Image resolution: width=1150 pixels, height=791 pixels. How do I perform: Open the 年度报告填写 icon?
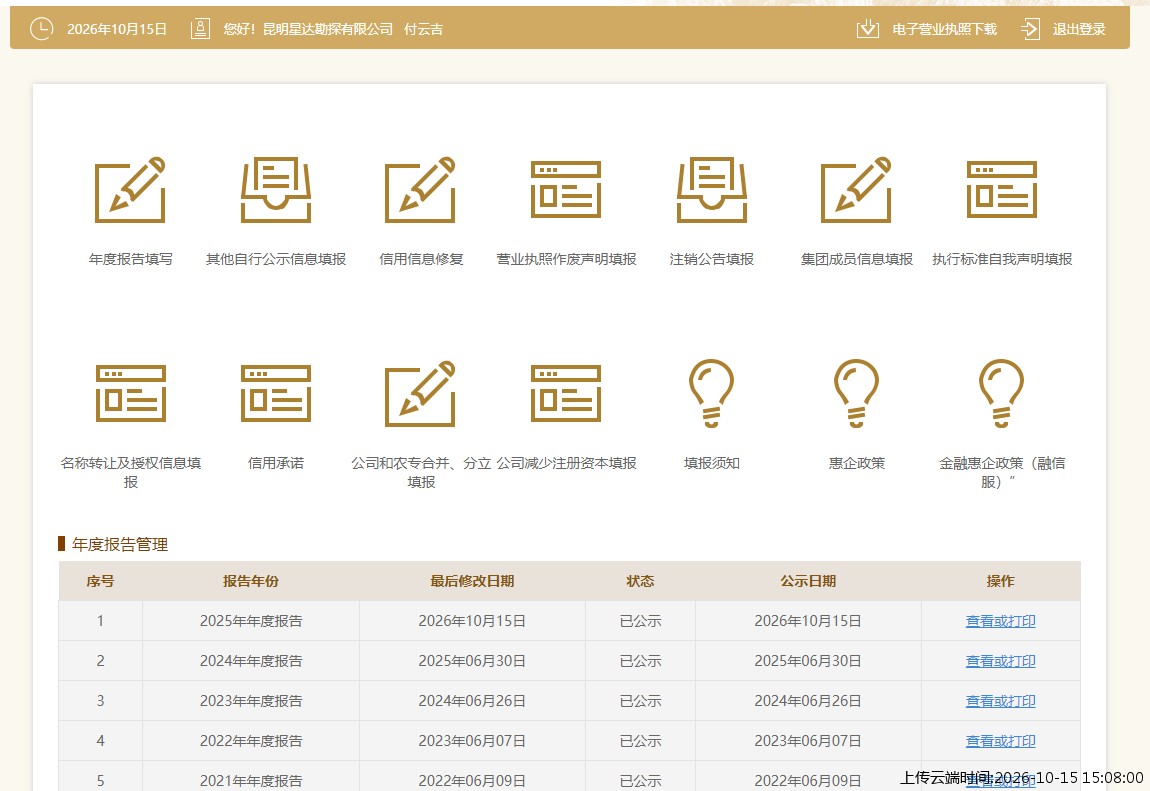pos(131,190)
